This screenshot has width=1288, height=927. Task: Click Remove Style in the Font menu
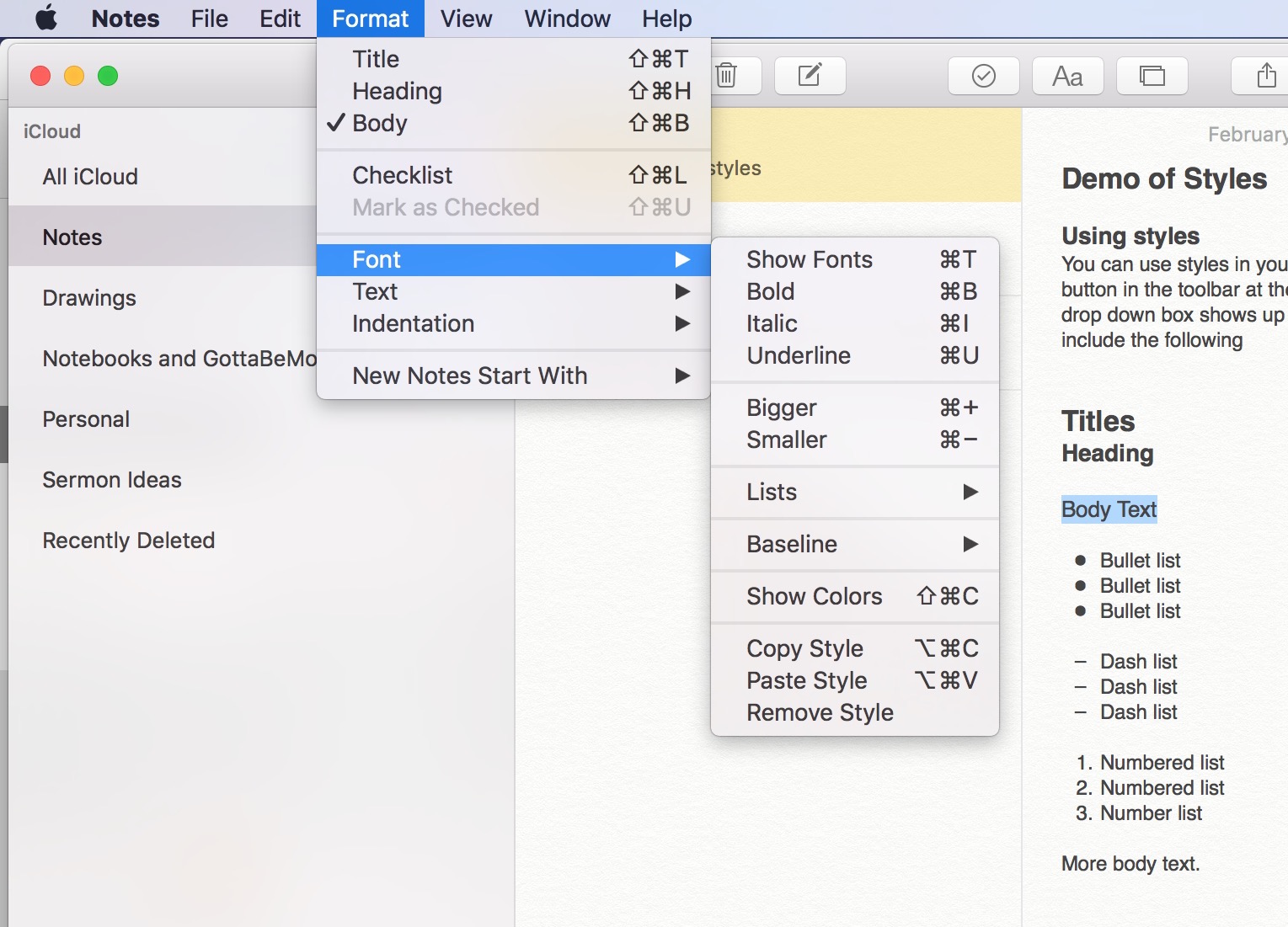[819, 711]
